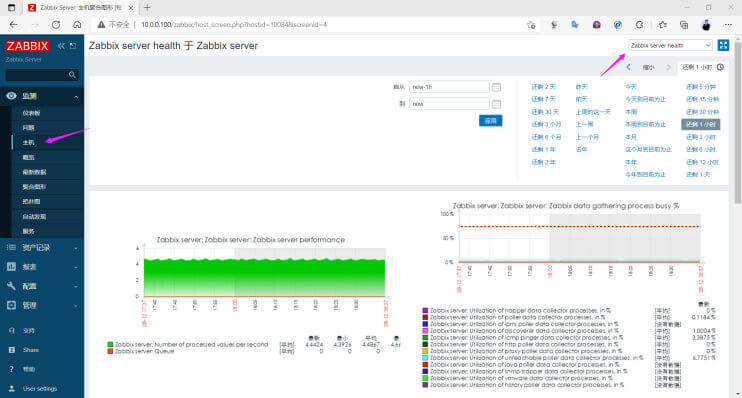The height and width of the screenshot is (398, 742).
Task: Click the user icon for User settings
Action: 12,389
